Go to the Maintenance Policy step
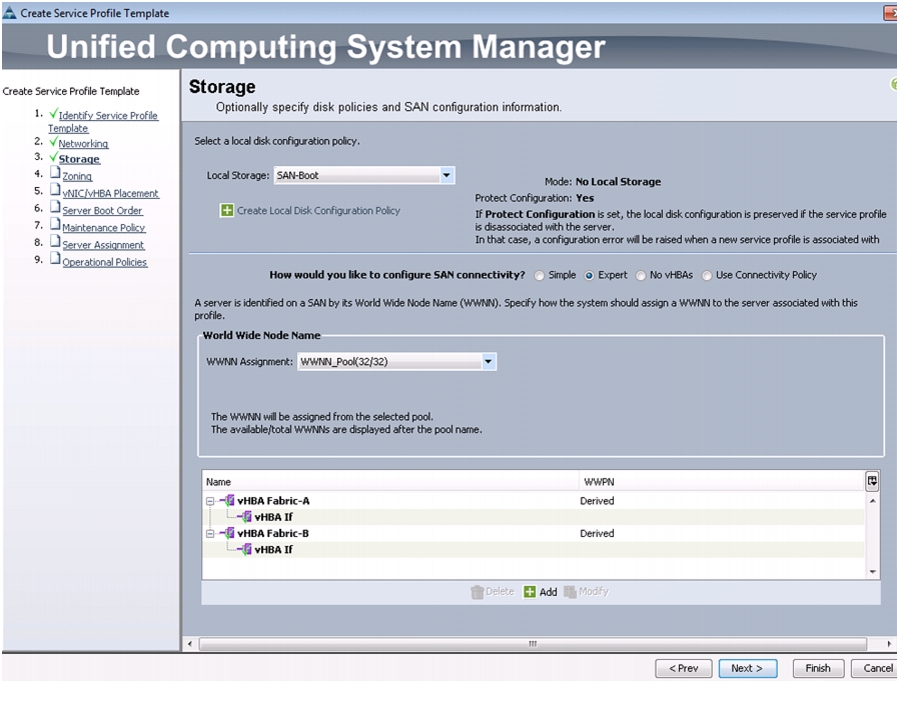 tap(104, 228)
